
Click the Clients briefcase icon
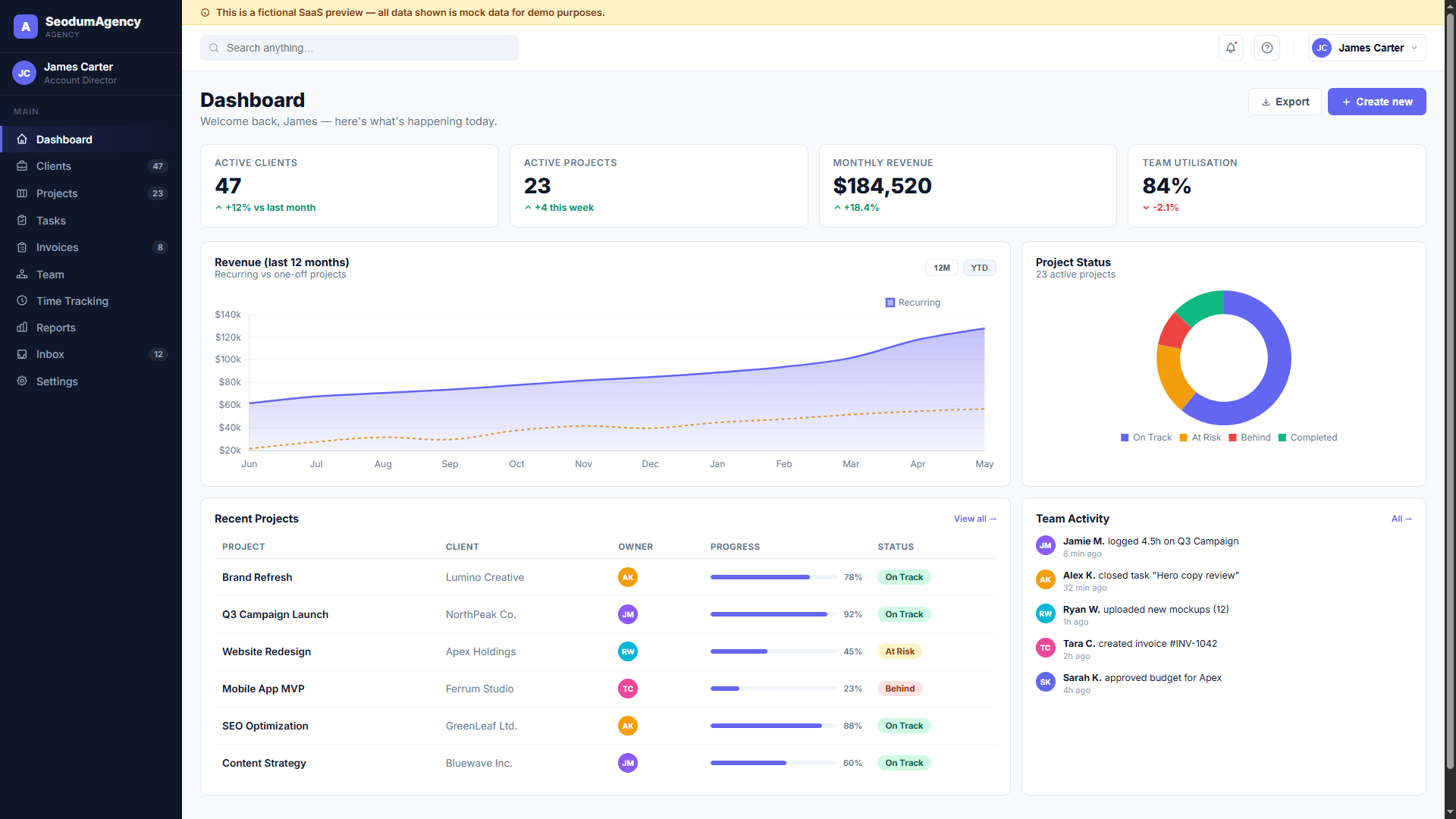click(x=22, y=166)
